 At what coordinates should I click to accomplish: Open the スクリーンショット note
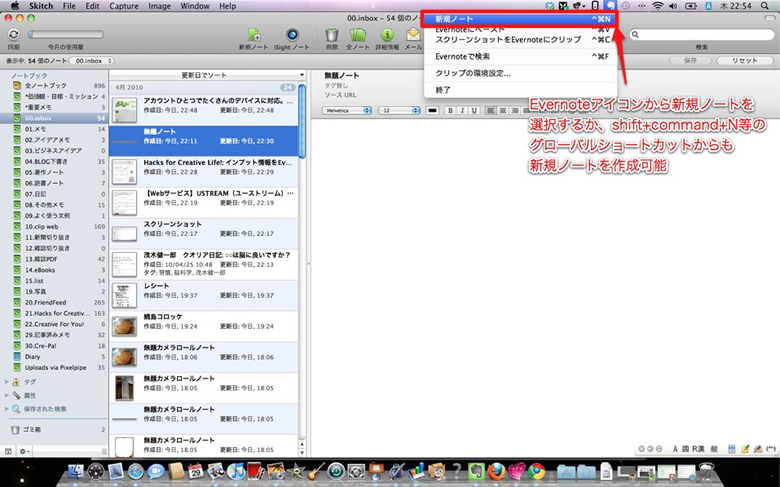coord(204,233)
